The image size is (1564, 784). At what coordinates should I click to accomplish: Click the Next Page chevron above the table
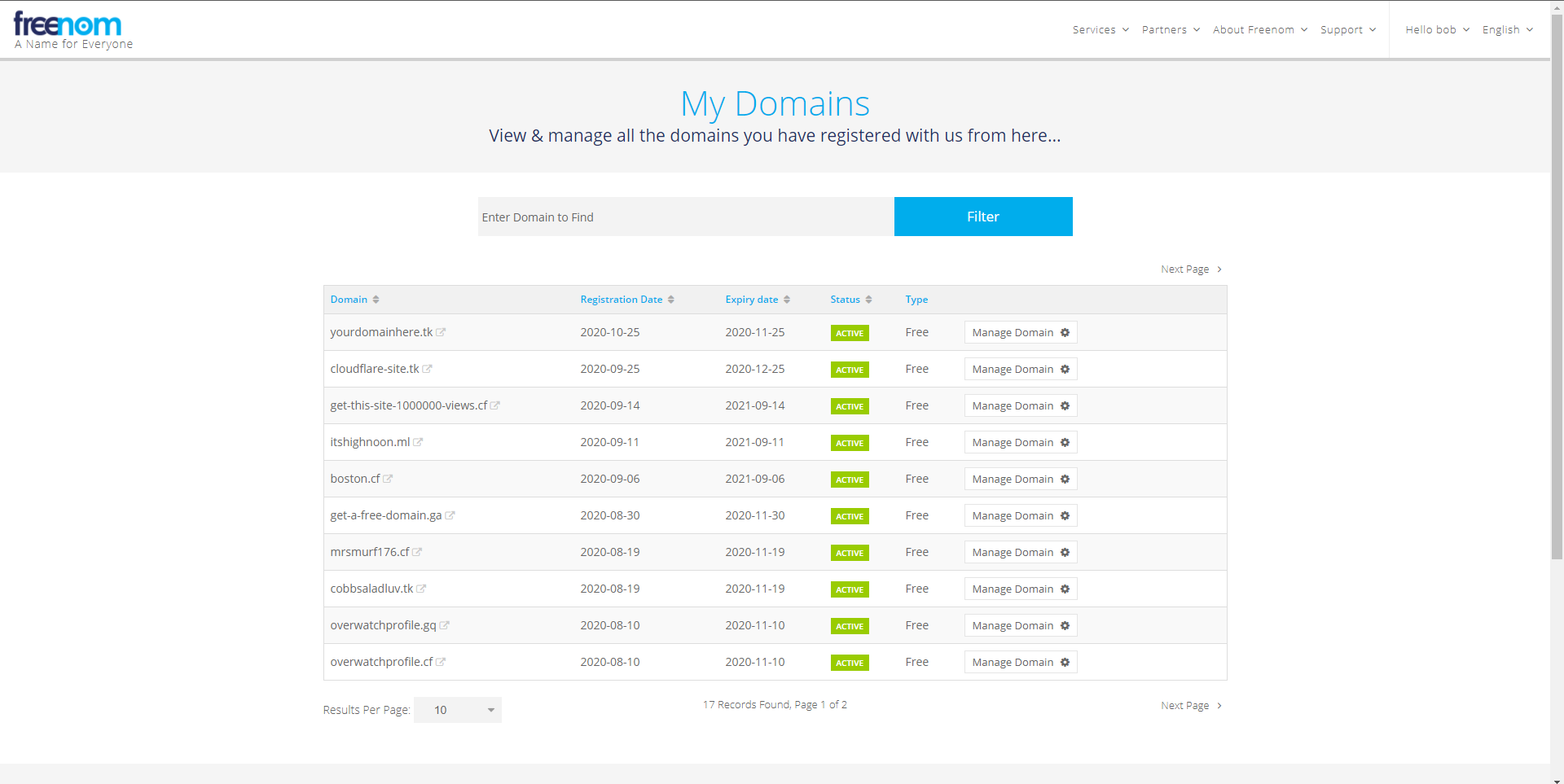point(1219,269)
